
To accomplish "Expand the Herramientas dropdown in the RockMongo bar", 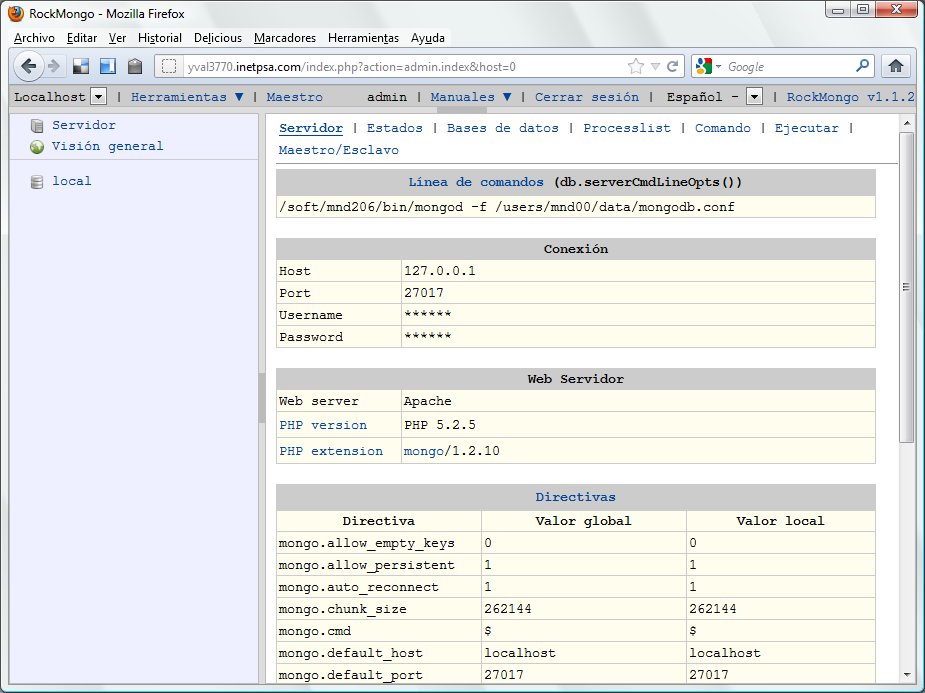I will [239, 97].
